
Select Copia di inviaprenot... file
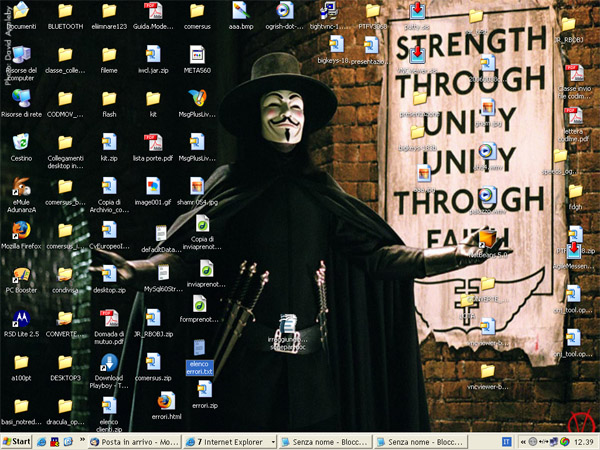click(x=202, y=223)
